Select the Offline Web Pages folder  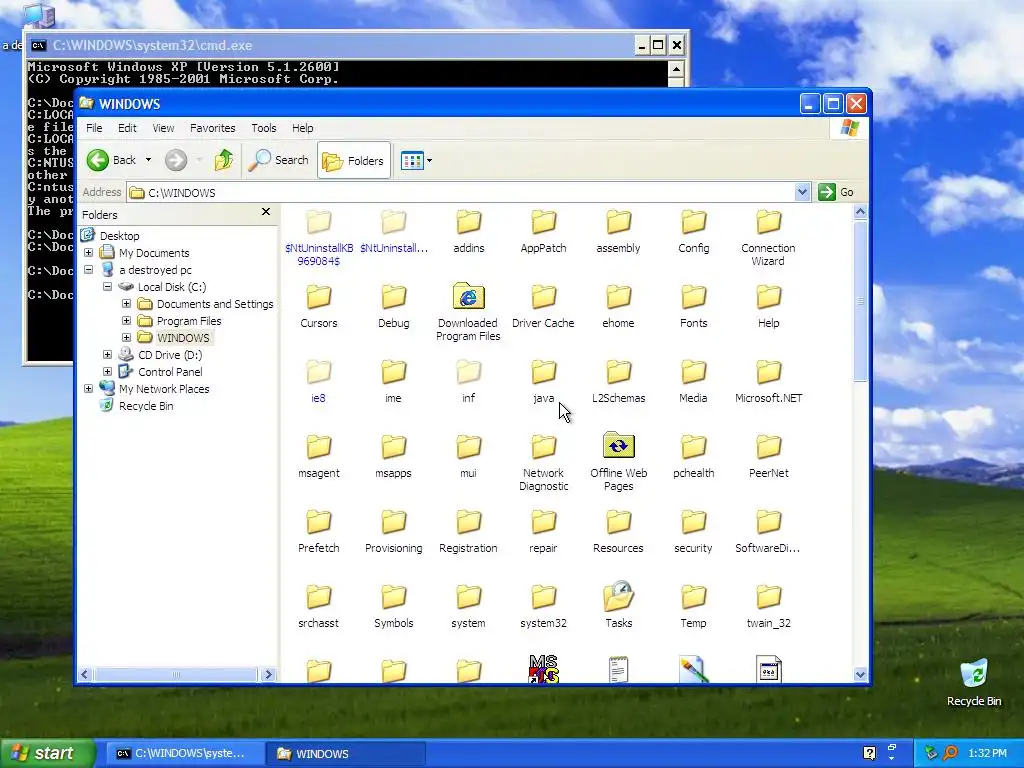click(x=618, y=462)
